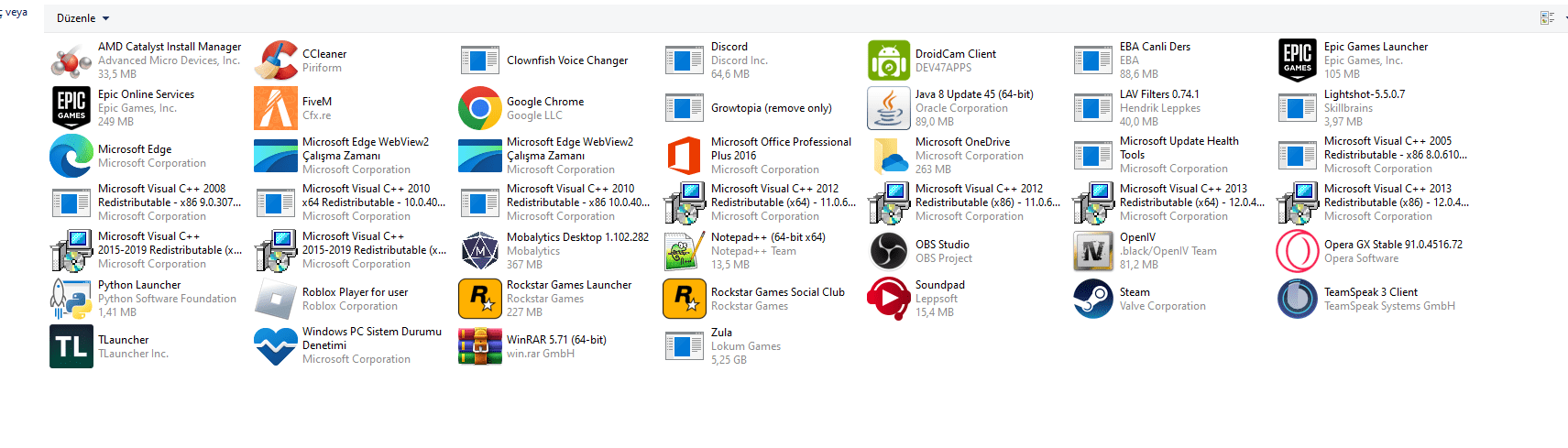Click the EBA Canli Ders entry
Image resolution: width=1568 pixels, height=448 pixels.
point(1134,60)
